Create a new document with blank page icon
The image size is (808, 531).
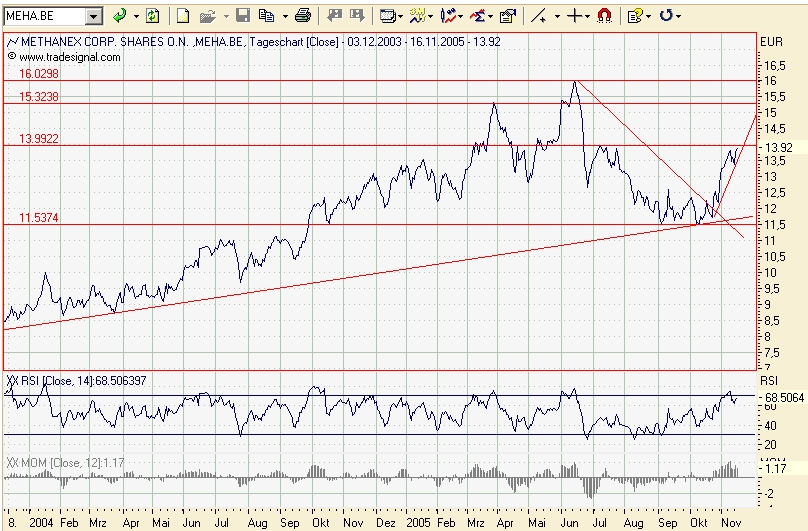182,16
